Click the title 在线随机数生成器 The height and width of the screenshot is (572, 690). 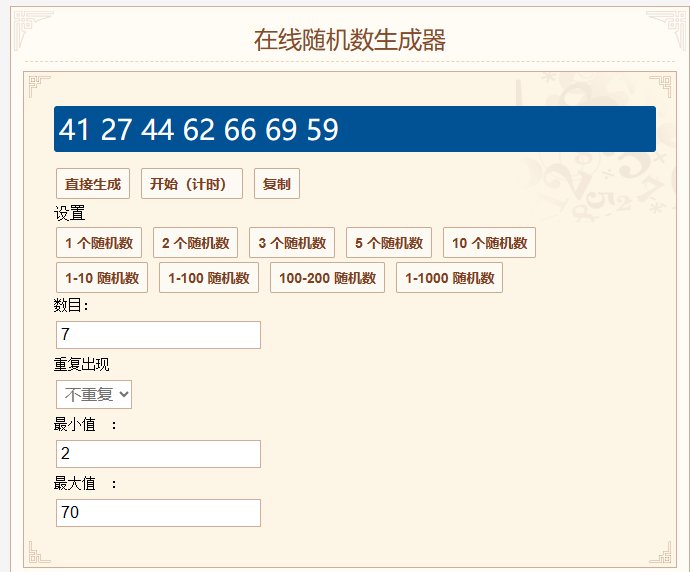pos(350,40)
